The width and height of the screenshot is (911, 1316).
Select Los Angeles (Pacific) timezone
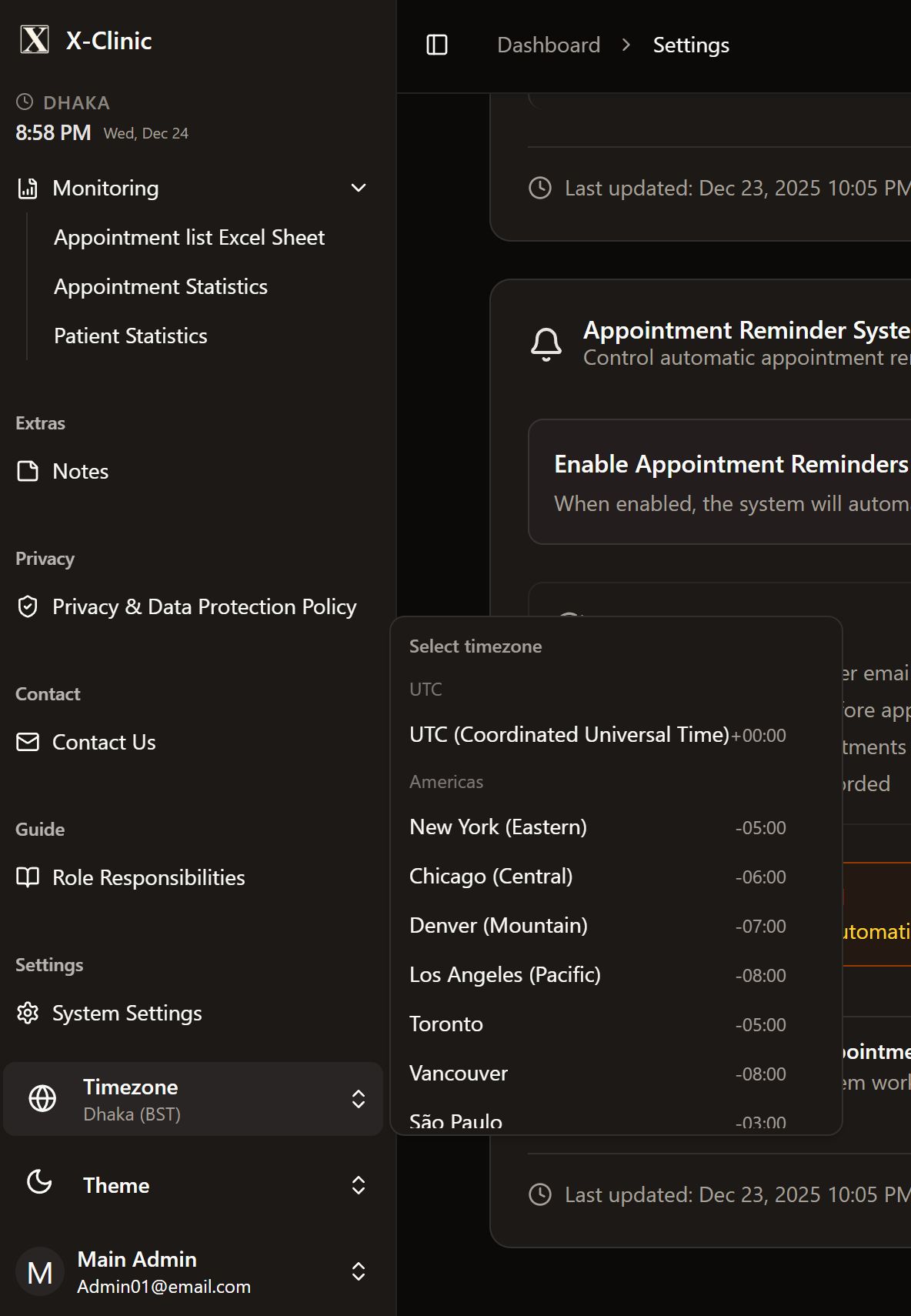505,975
